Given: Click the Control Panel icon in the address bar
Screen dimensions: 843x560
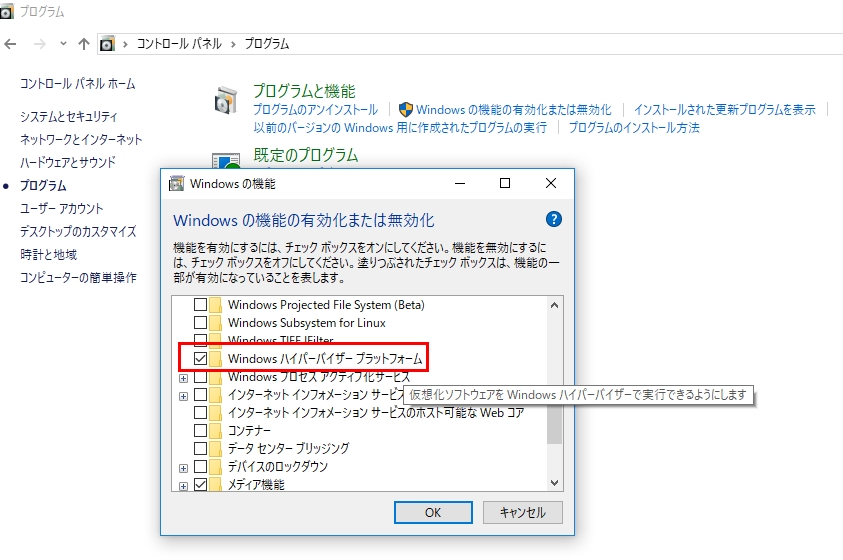Looking at the screenshot, I should pyautogui.click(x=108, y=44).
